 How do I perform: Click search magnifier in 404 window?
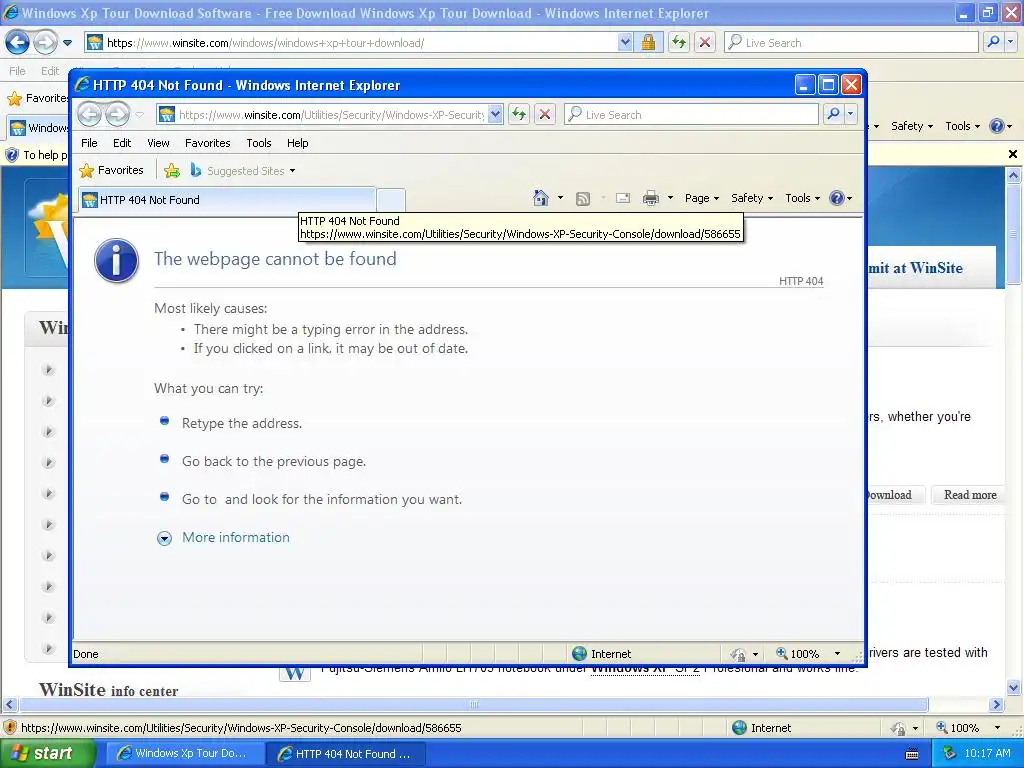tap(833, 114)
